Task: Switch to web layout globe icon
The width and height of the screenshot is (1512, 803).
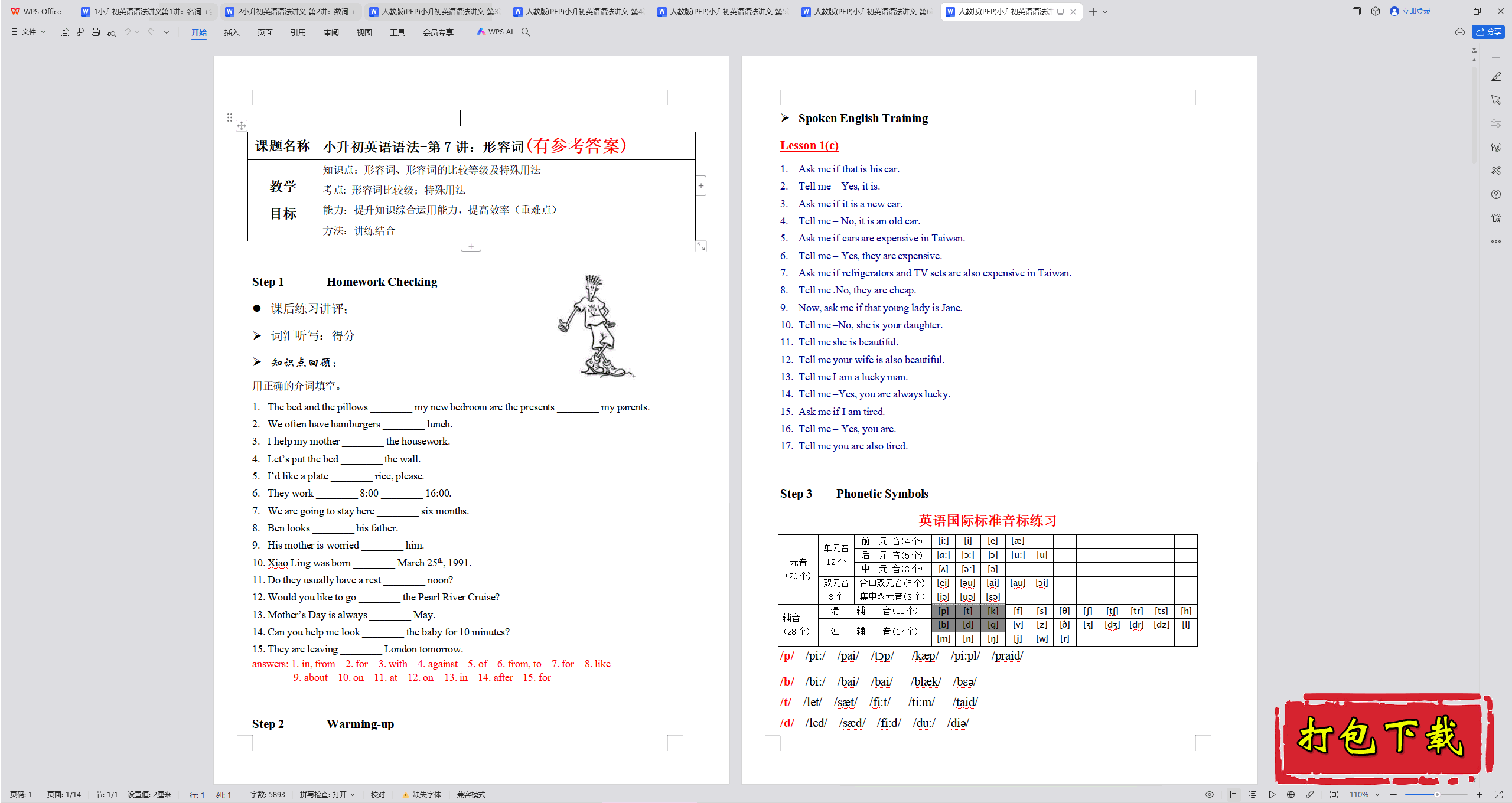Action: 1291,795
